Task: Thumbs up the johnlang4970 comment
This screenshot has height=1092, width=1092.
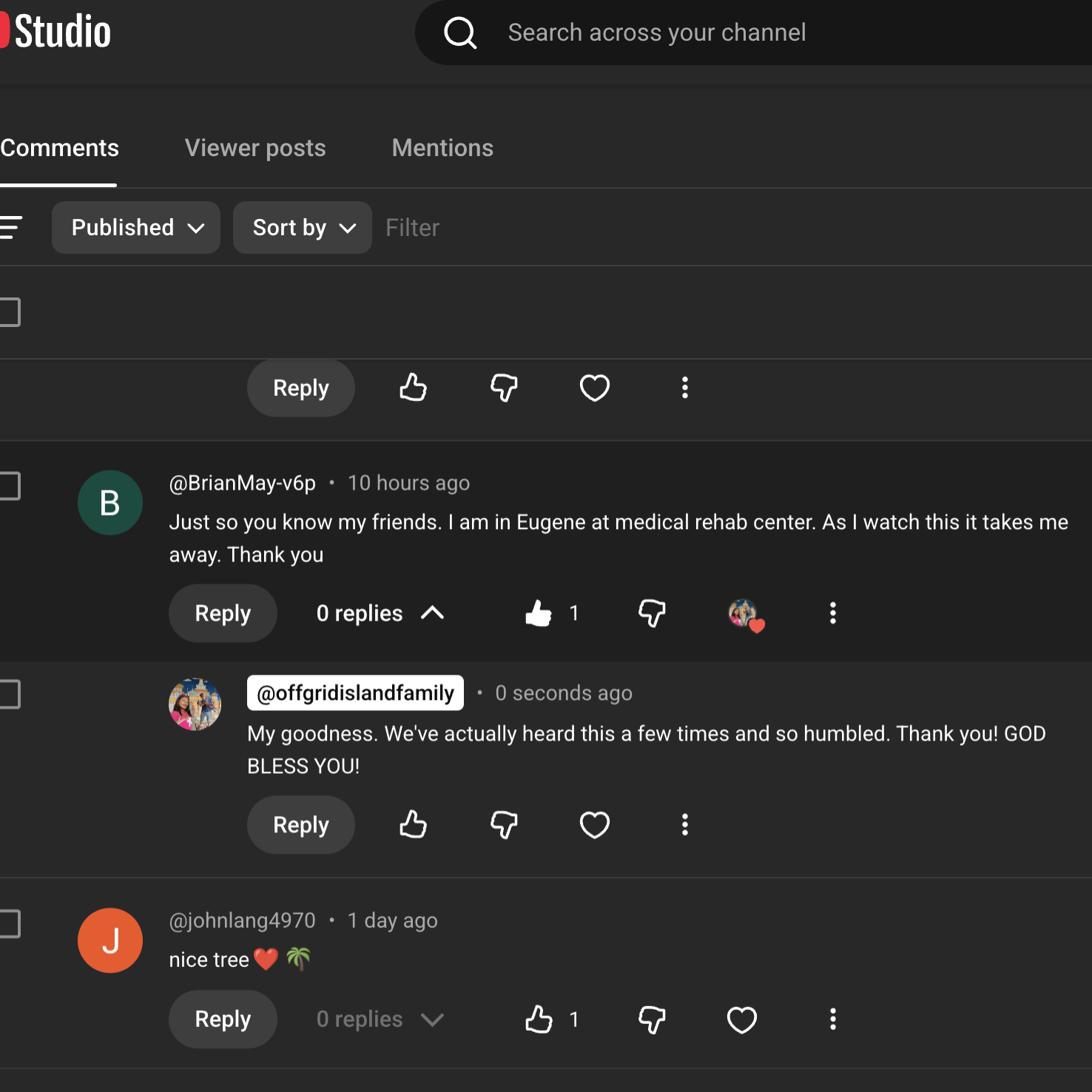Action: (539, 1019)
